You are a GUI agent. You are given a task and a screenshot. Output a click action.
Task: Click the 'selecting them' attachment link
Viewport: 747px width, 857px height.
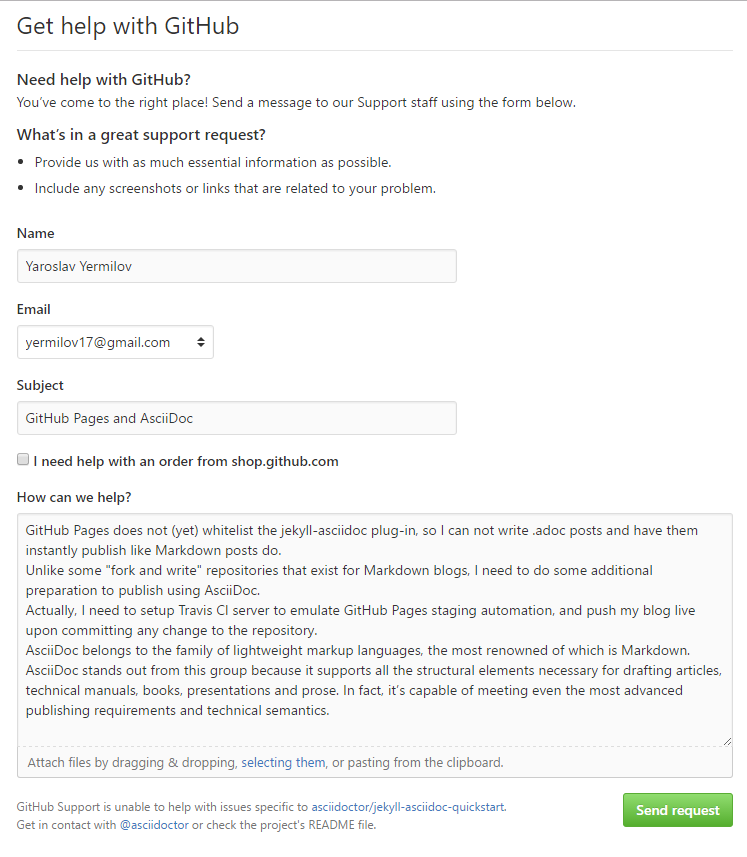(283, 762)
